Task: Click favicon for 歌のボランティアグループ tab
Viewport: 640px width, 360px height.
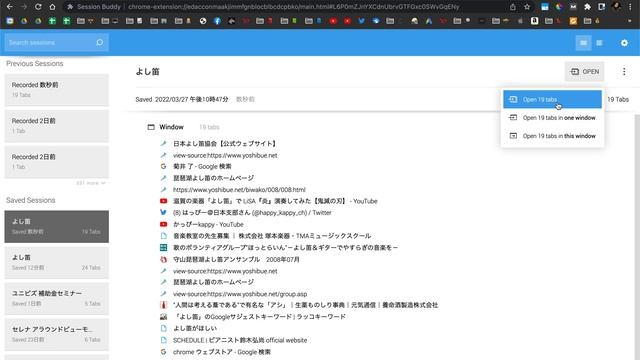Action: click(163, 248)
